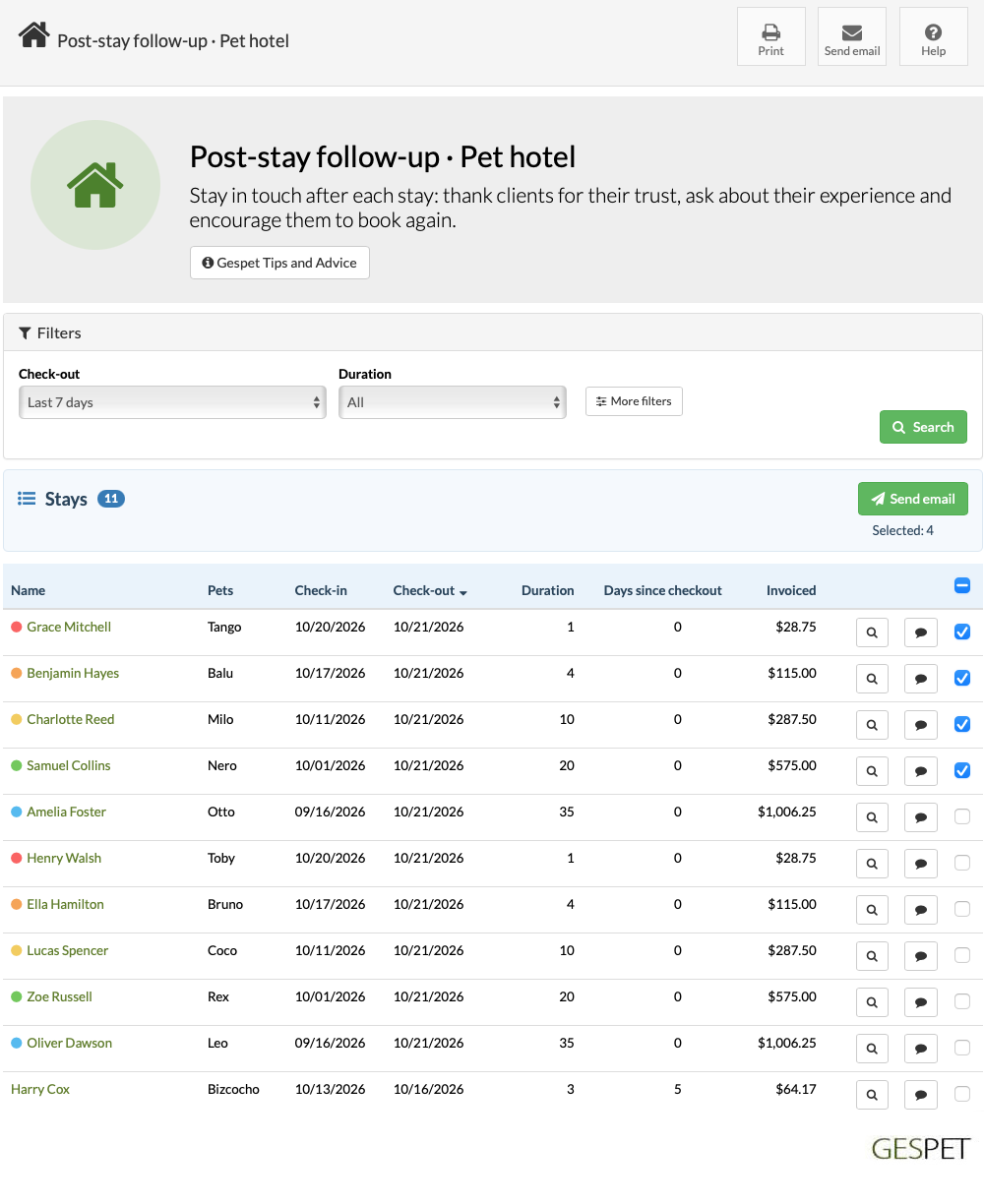Toggle the select-all checkbox in table header
984x1204 pixels.
click(x=962, y=586)
